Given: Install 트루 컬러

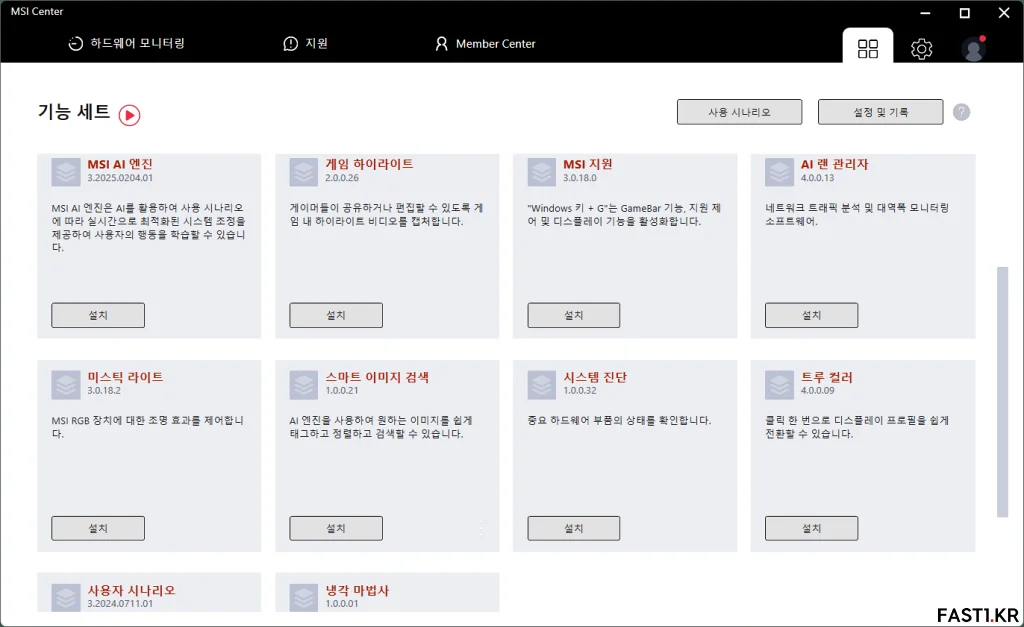Looking at the screenshot, I should pos(811,528).
